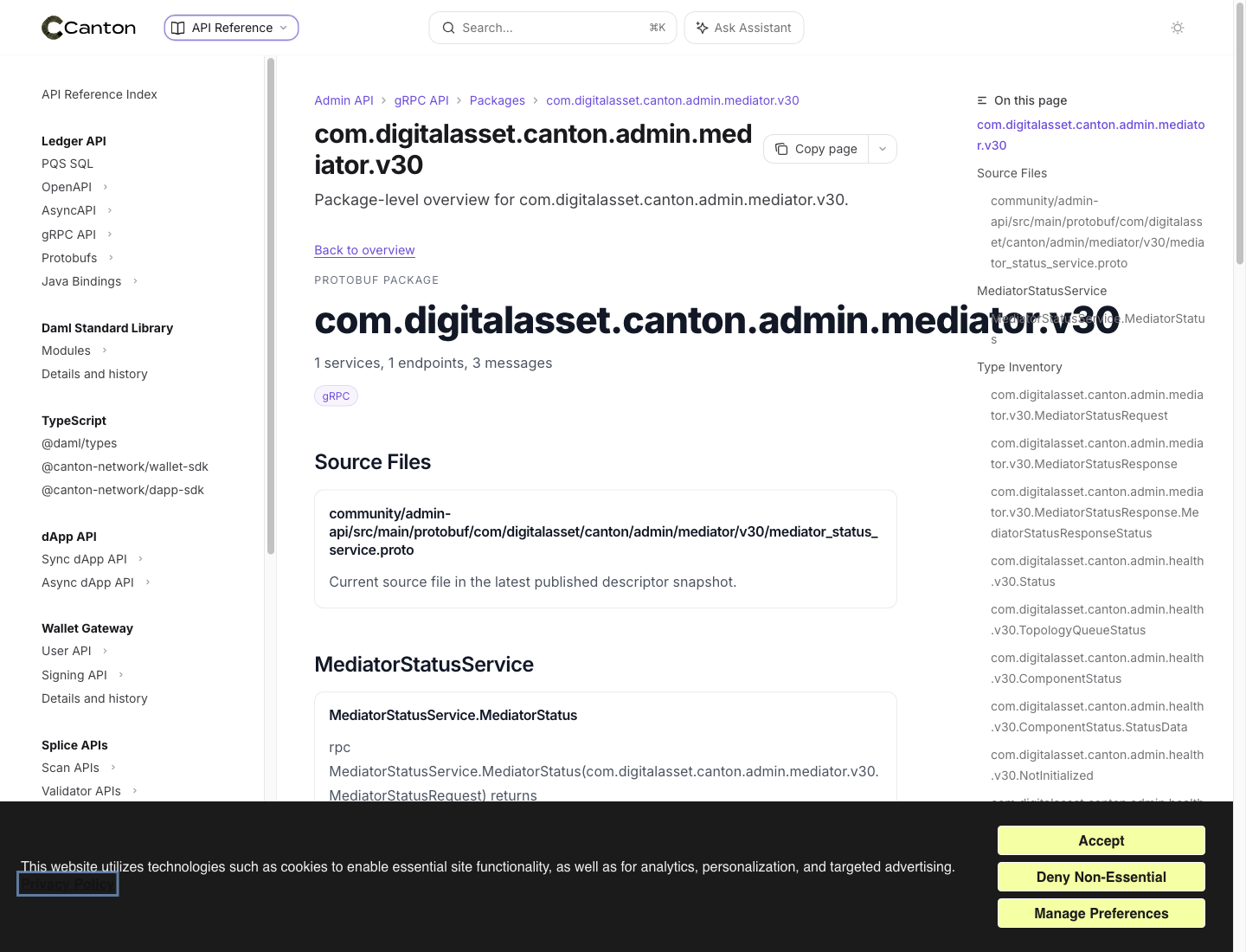The image size is (1246, 952).
Task: Click the On this page list icon
Action: [982, 100]
